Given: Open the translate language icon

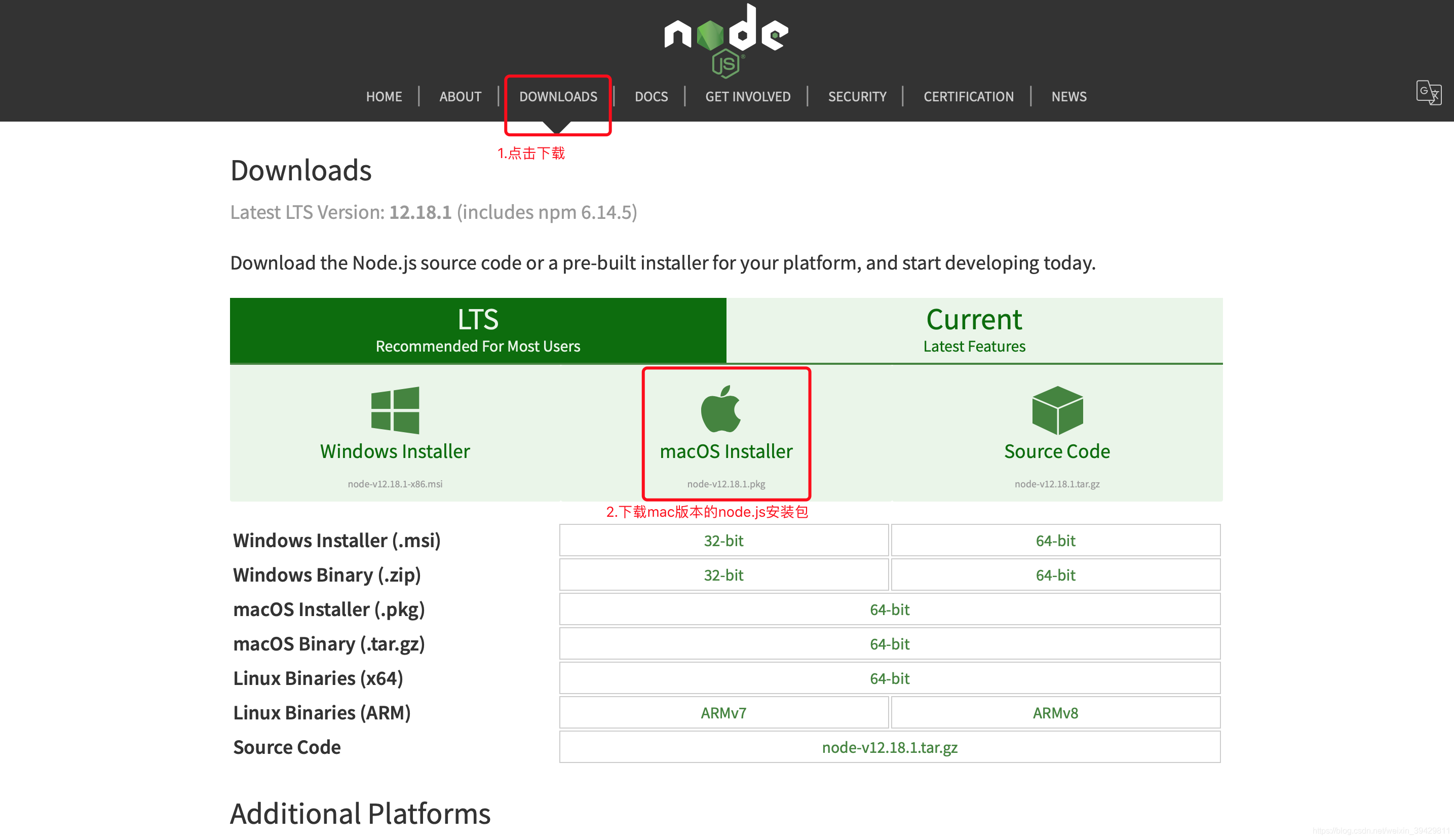Looking at the screenshot, I should coord(1428,92).
